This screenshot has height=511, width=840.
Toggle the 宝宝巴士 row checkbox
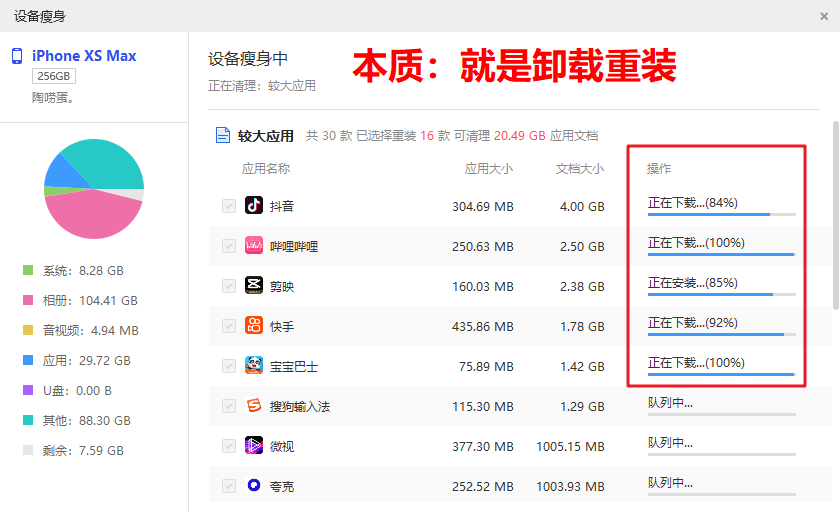pos(229,366)
